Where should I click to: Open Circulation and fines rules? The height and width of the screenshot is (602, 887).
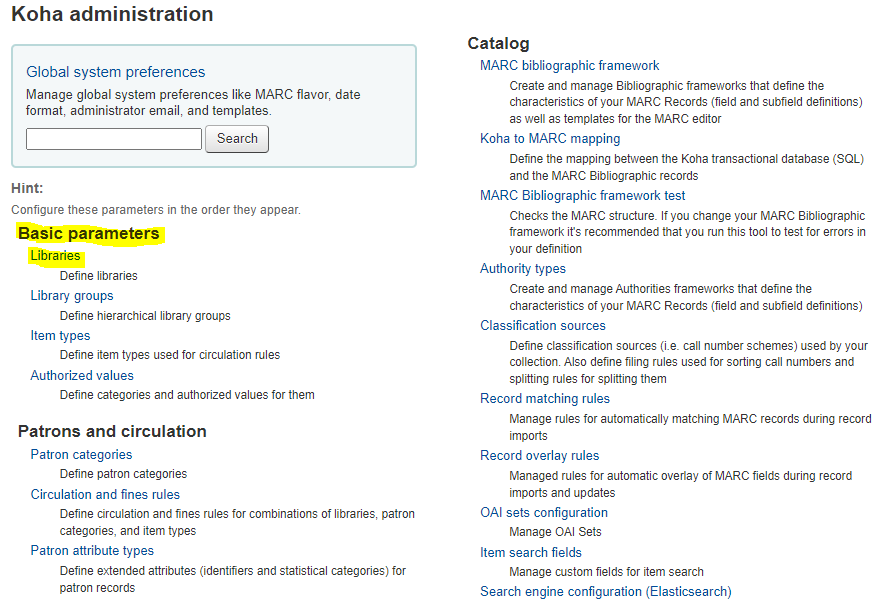click(105, 494)
